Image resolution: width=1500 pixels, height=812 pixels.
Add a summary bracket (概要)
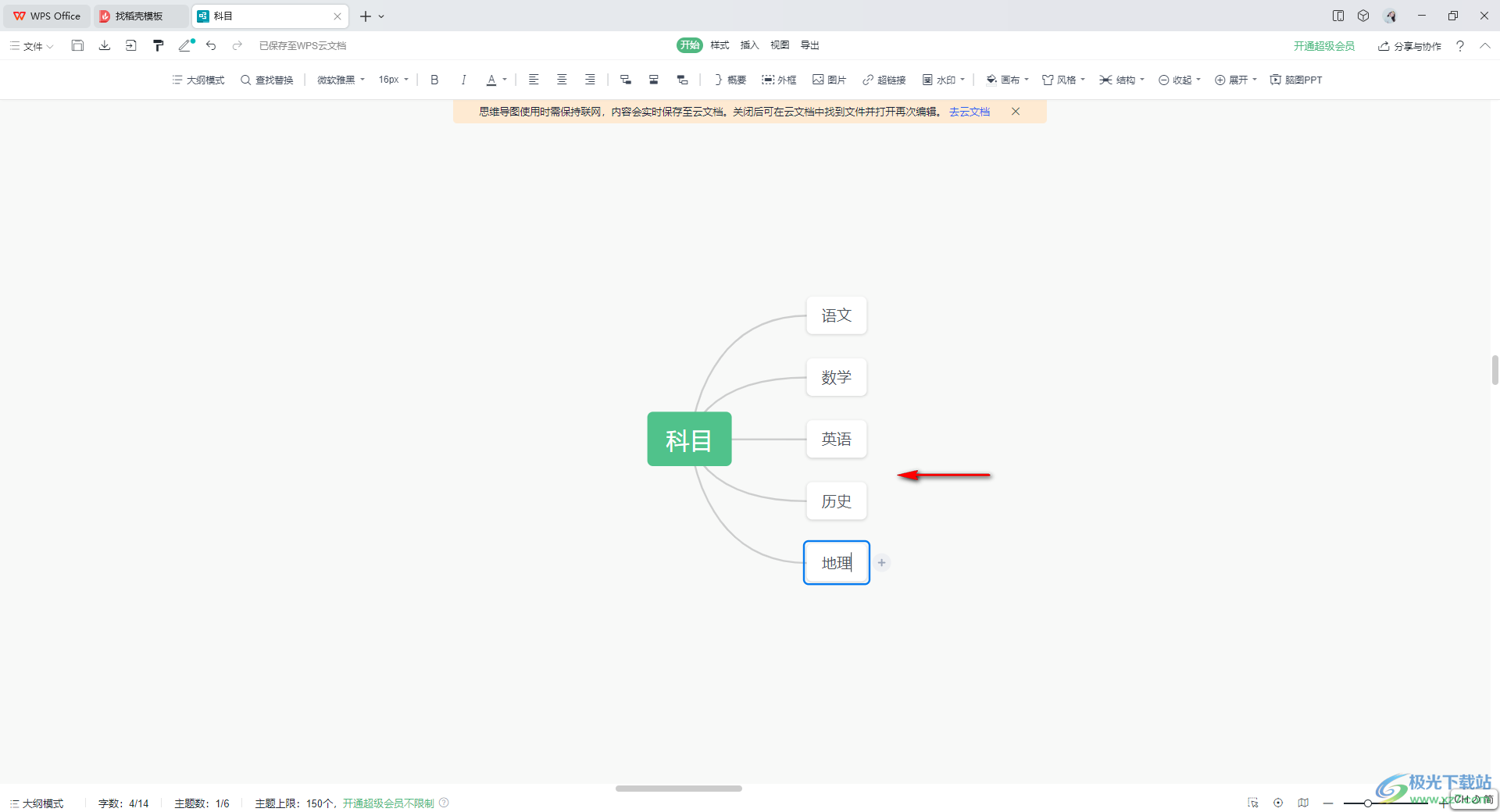[730, 80]
